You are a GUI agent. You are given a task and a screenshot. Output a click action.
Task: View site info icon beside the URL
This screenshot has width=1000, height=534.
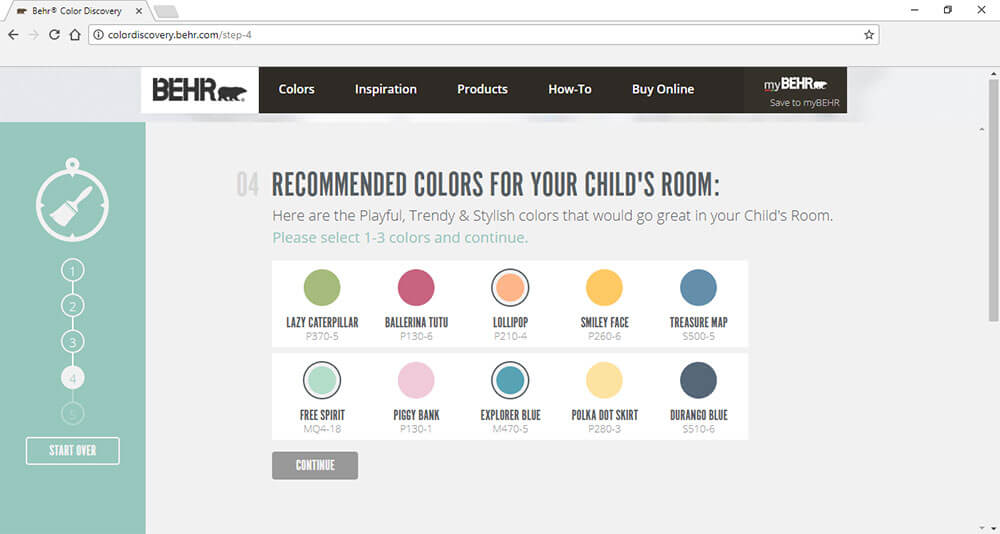[x=98, y=35]
